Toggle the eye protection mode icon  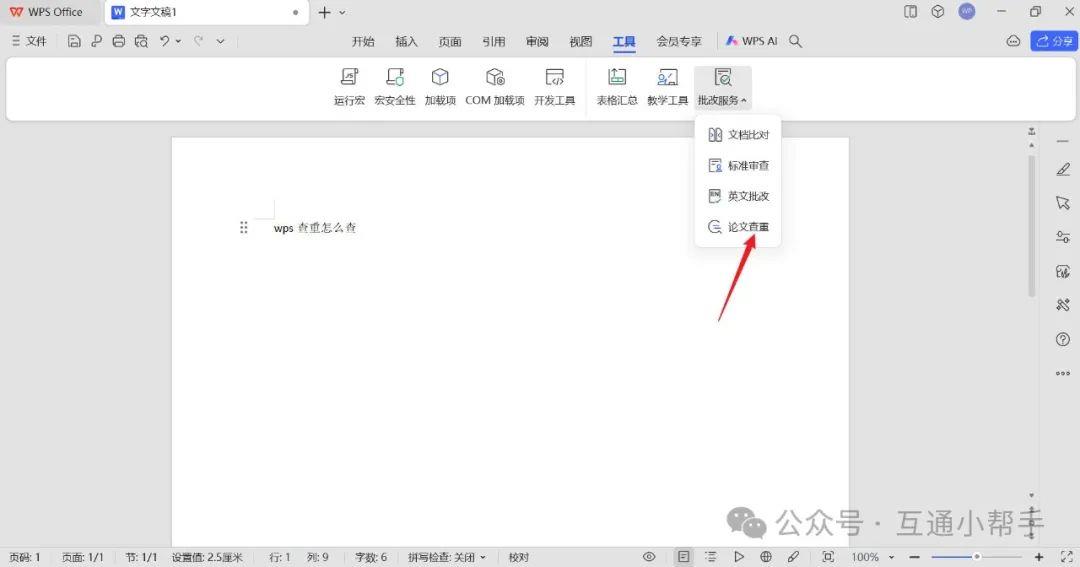(x=649, y=557)
